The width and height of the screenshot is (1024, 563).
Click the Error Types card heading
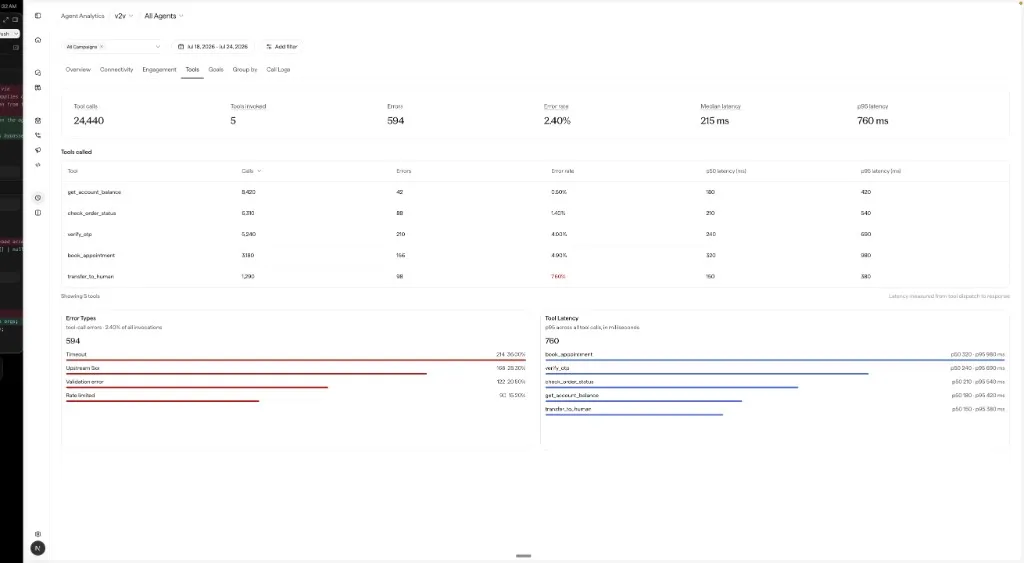tap(81, 318)
